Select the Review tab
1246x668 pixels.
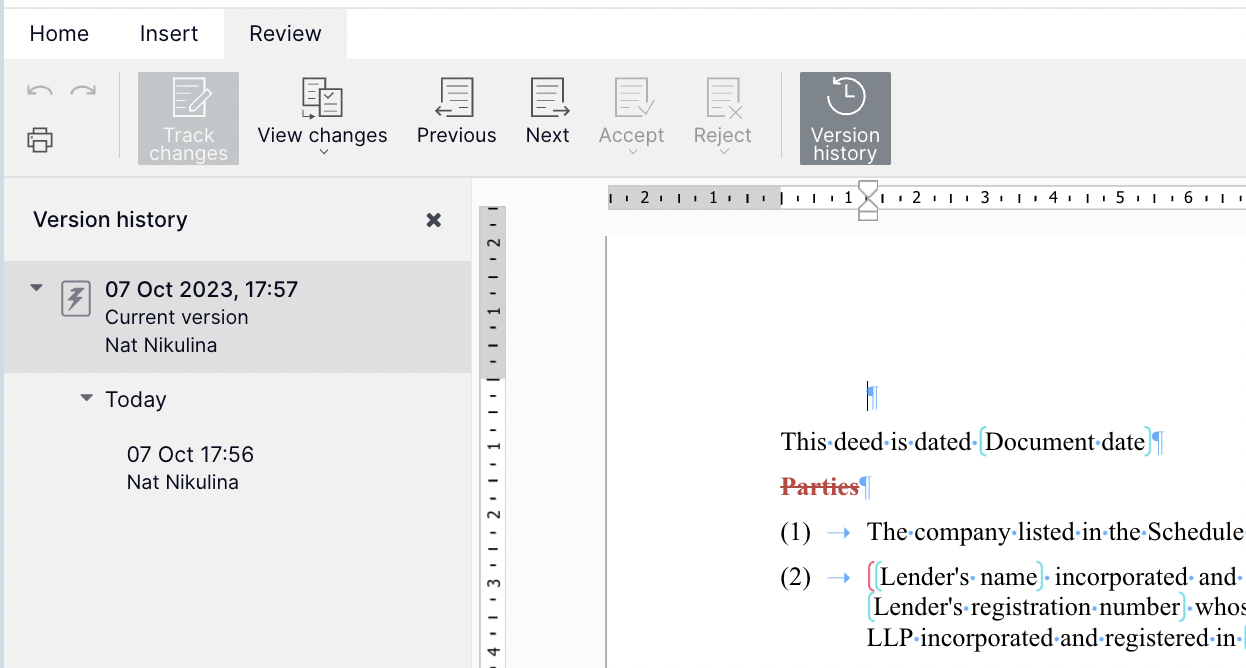tap(285, 34)
